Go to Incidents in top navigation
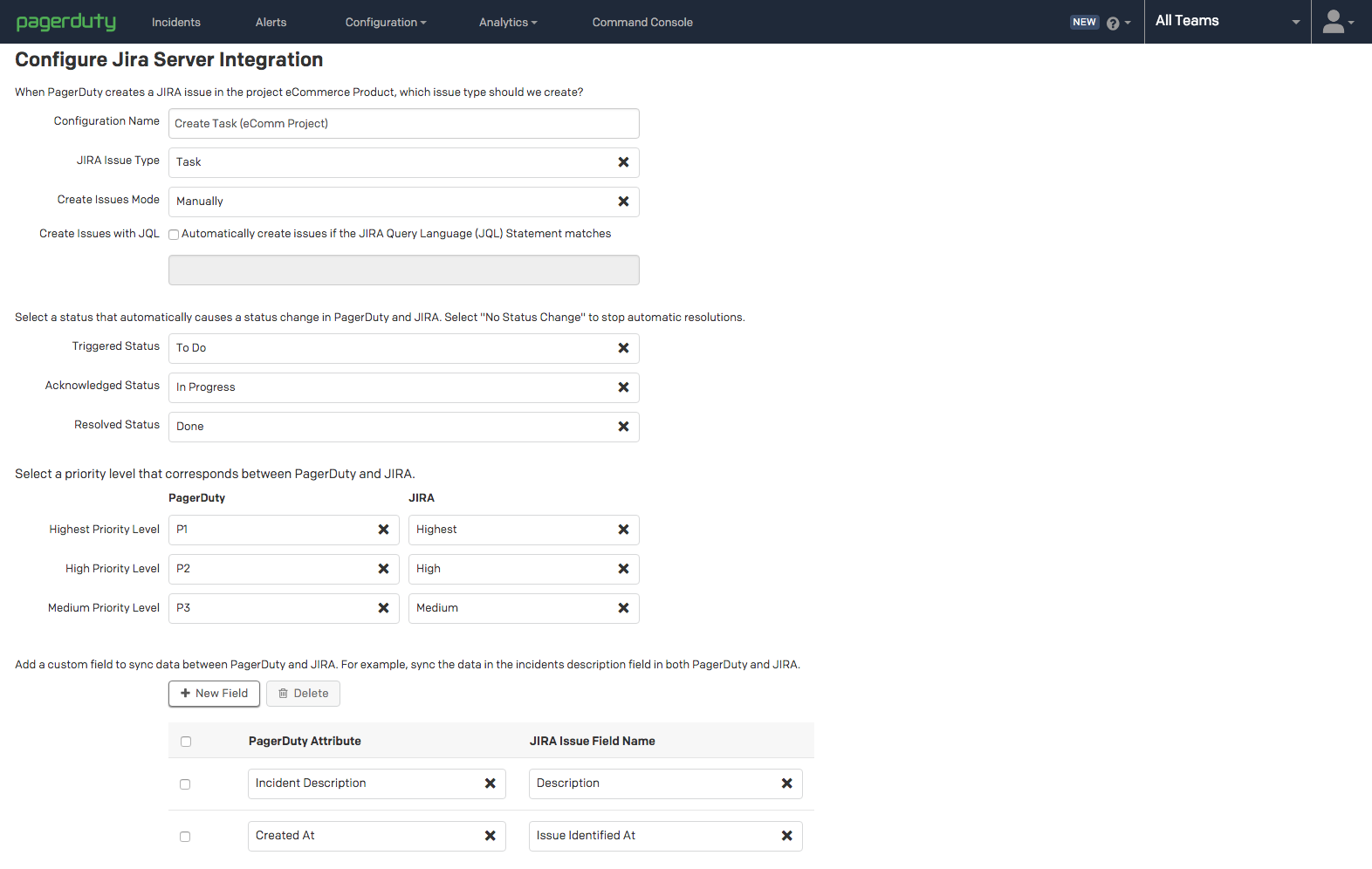Image resolution: width=1372 pixels, height=869 pixels. (x=176, y=23)
